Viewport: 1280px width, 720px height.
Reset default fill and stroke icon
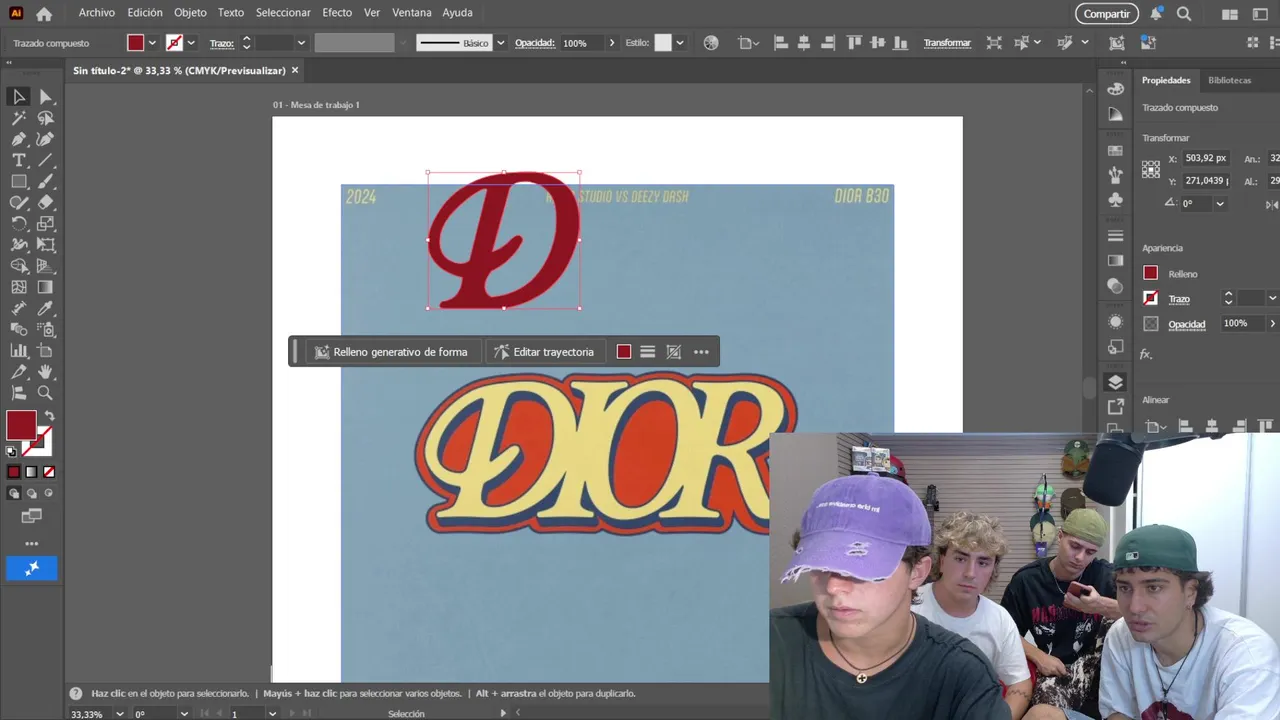click(12, 452)
